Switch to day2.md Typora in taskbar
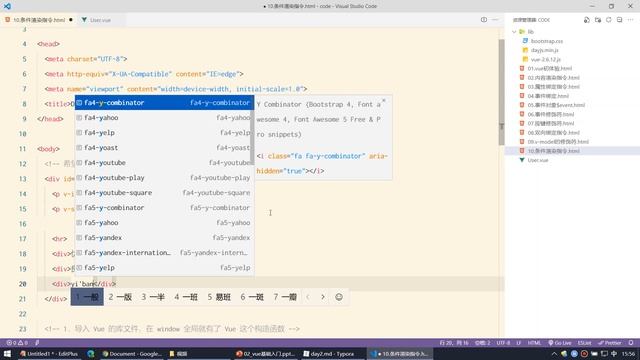640x360 pixels. point(329,353)
